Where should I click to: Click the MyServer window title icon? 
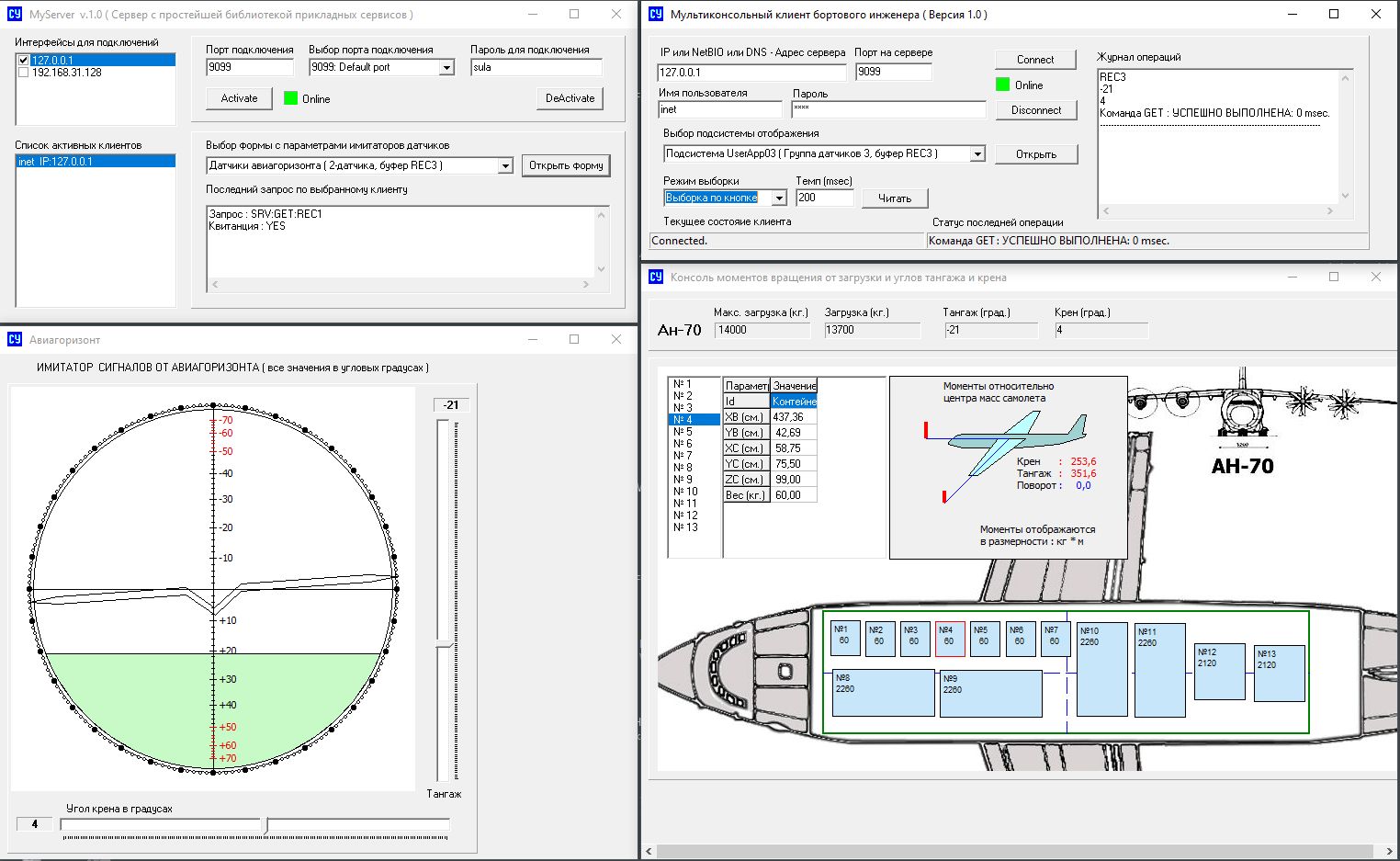[x=14, y=15]
